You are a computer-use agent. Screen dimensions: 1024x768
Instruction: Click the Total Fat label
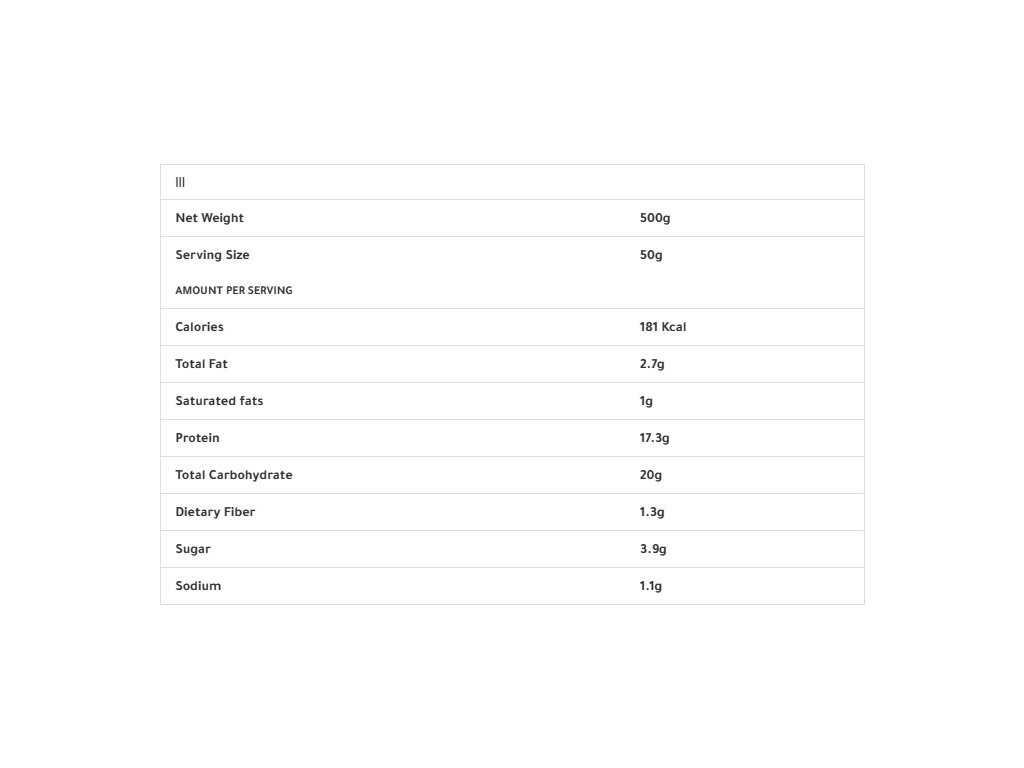(x=201, y=364)
